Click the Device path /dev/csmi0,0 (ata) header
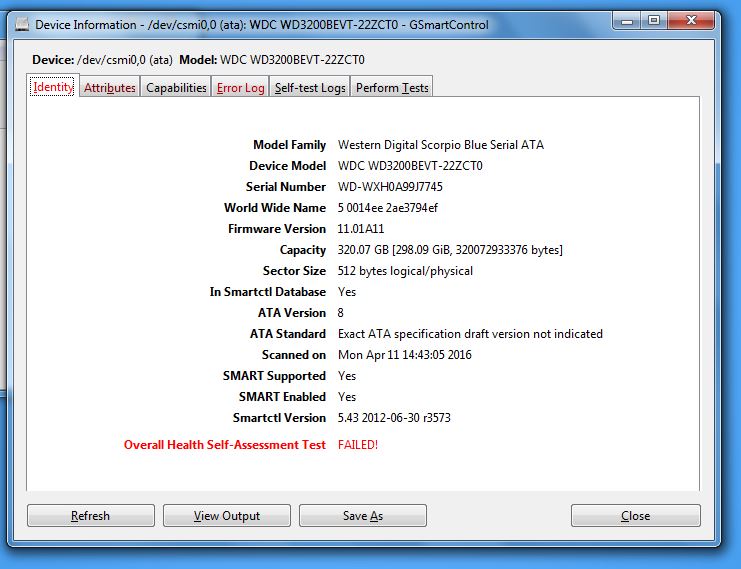Screen dimensions: 741x569 pos(125,60)
